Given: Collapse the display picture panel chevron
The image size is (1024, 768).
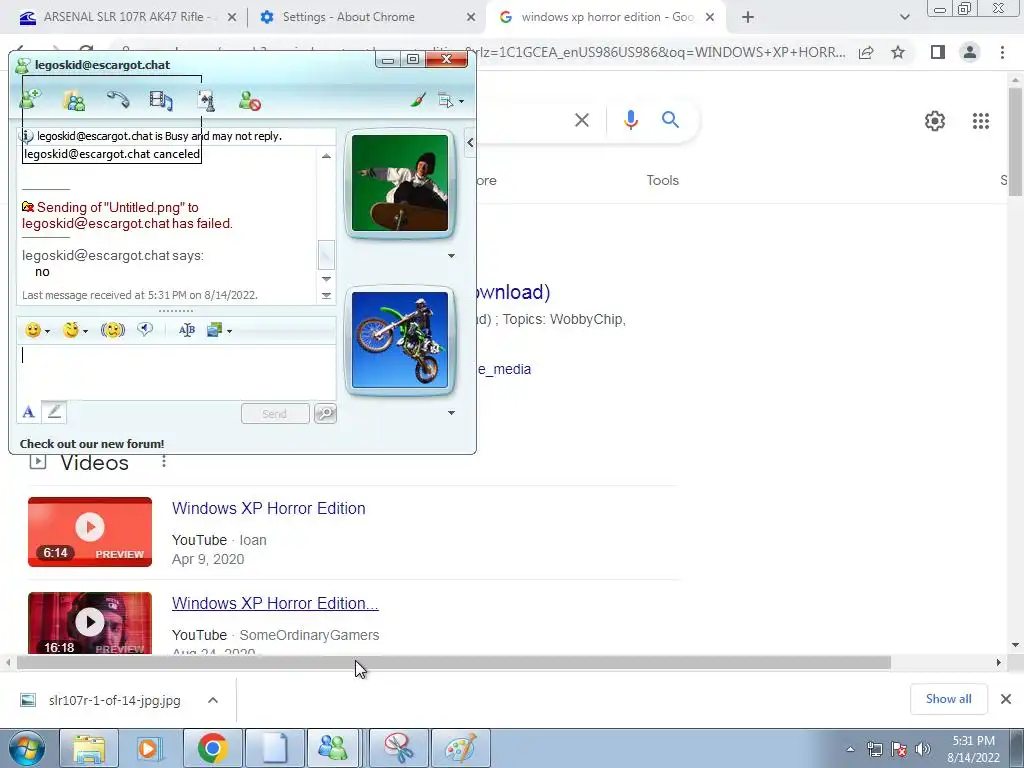Looking at the screenshot, I should pos(470,142).
